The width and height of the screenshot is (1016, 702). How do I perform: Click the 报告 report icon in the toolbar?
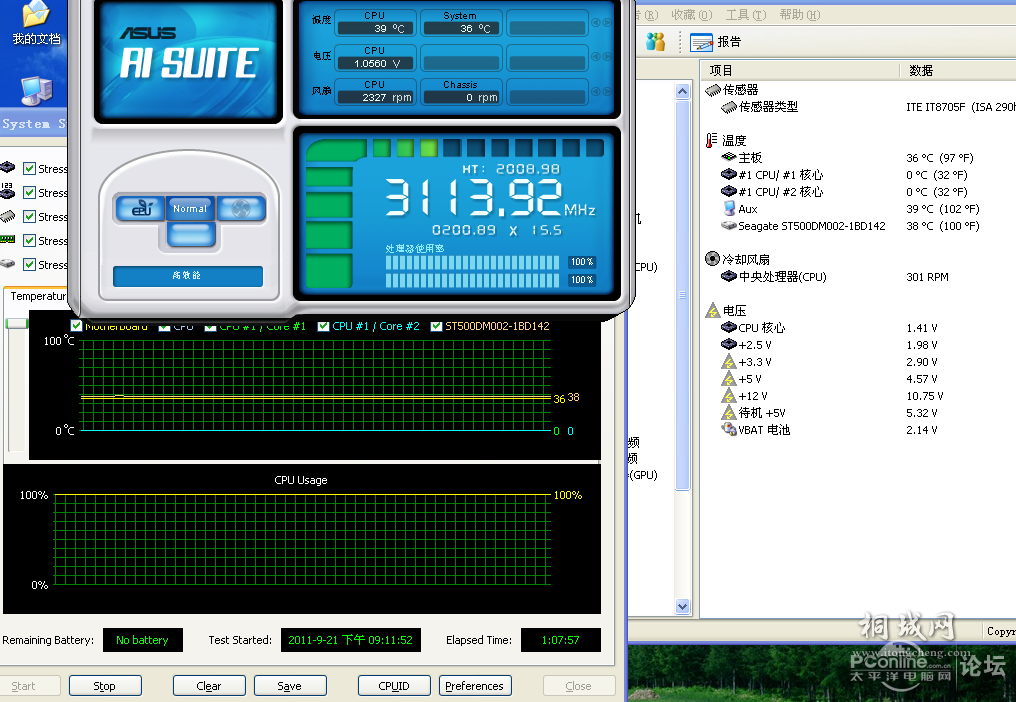(702, 43)
